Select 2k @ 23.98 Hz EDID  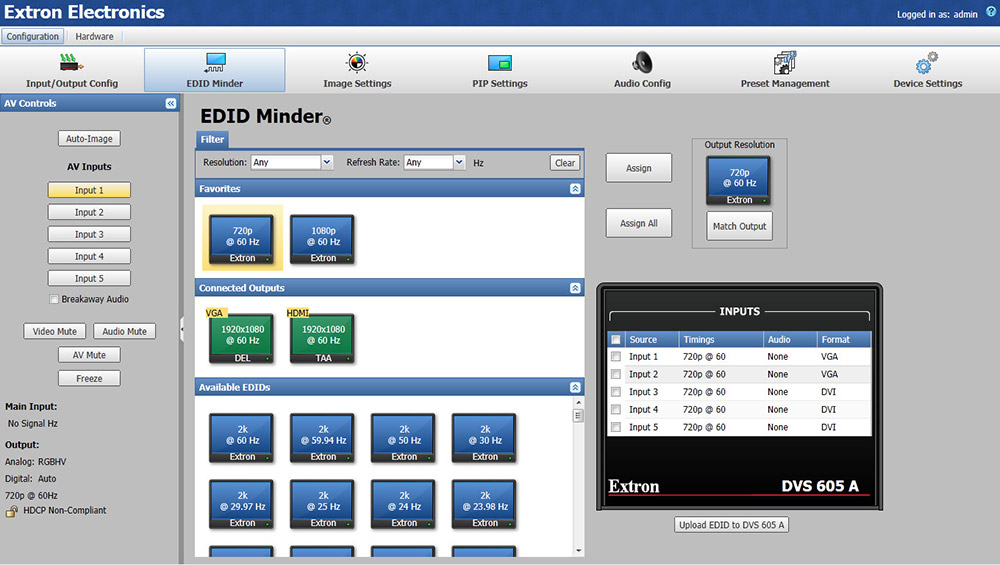(485, 504)
